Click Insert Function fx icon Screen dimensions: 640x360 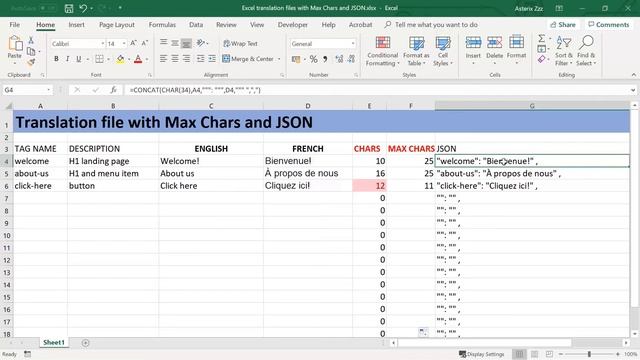pos(113,90)
